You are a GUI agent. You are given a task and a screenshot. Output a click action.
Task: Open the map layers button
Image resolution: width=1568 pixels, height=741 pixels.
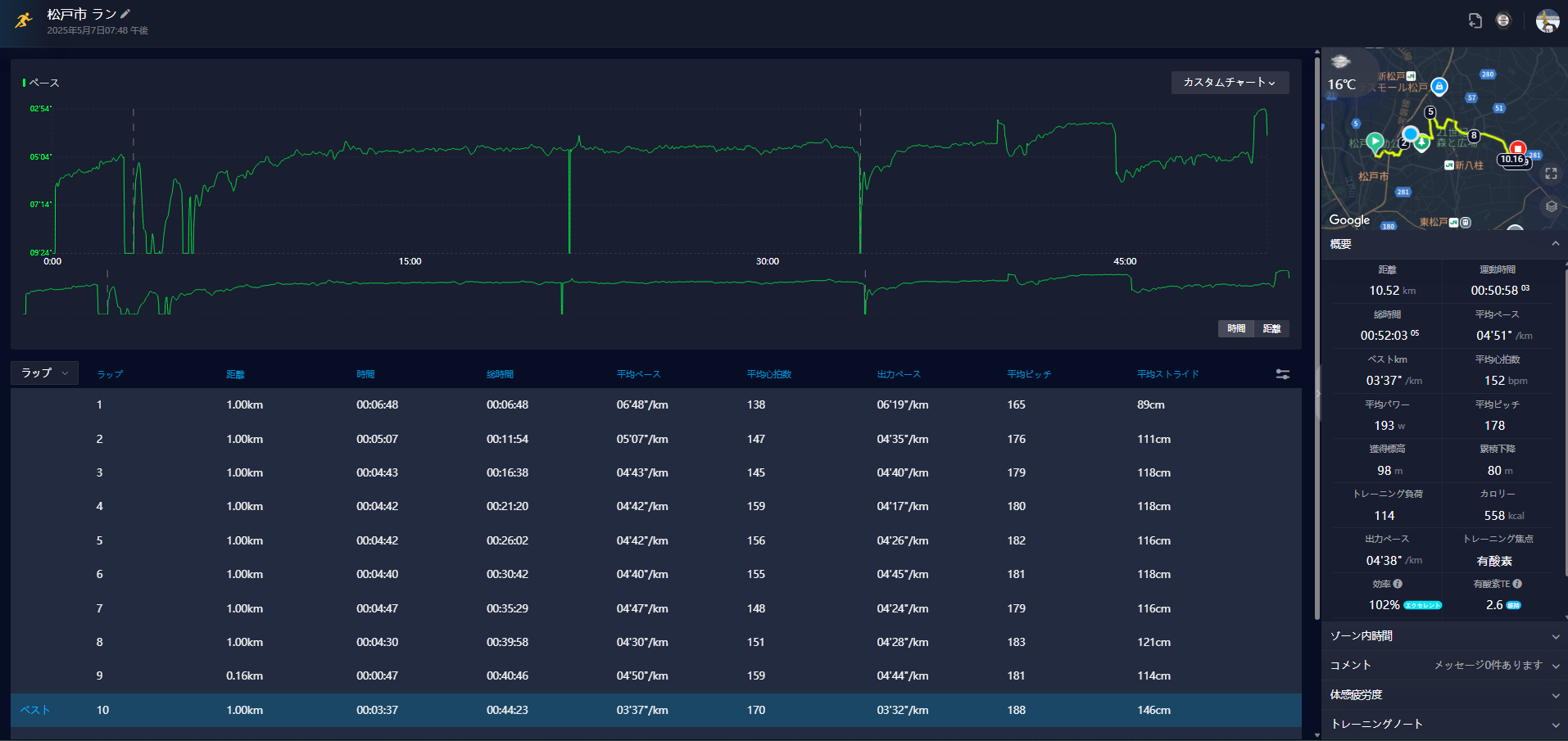1551,206
